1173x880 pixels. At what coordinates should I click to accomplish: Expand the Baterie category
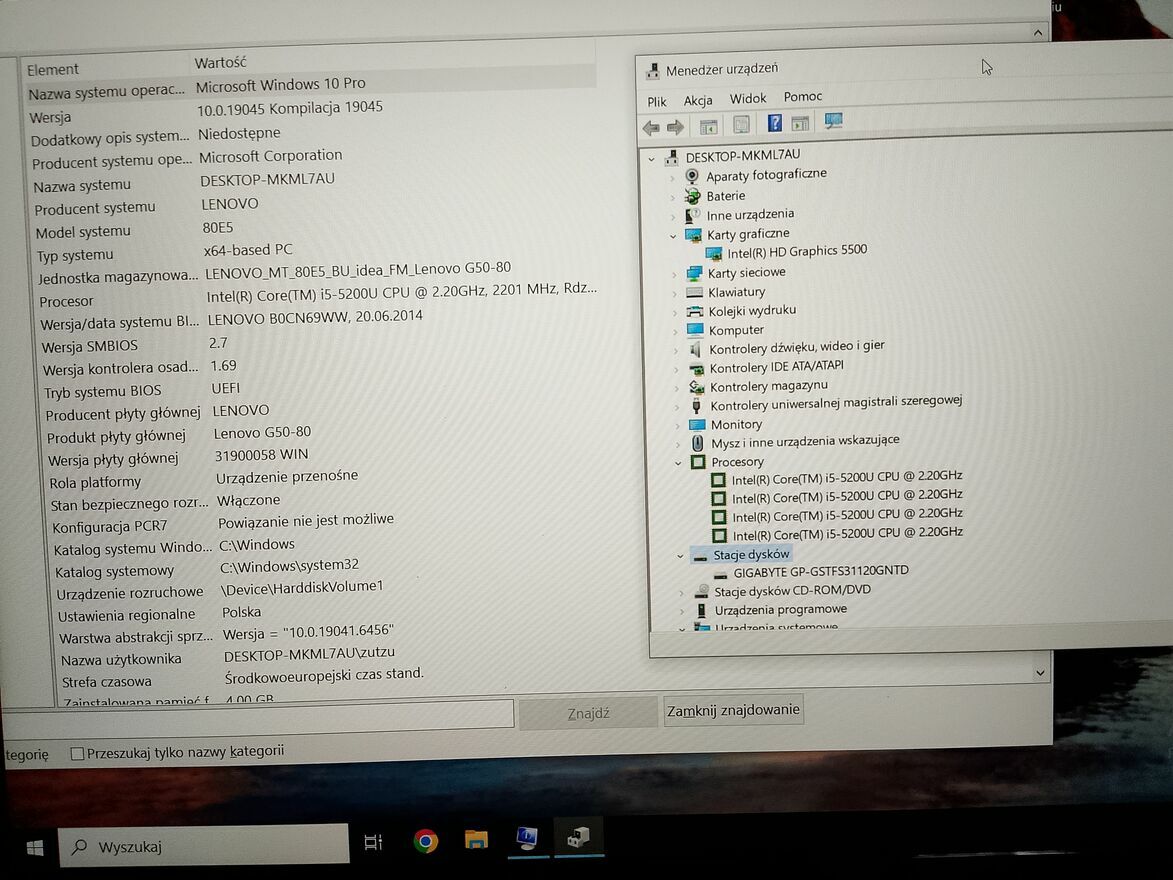pyautogui.click(x=673, y=196)
